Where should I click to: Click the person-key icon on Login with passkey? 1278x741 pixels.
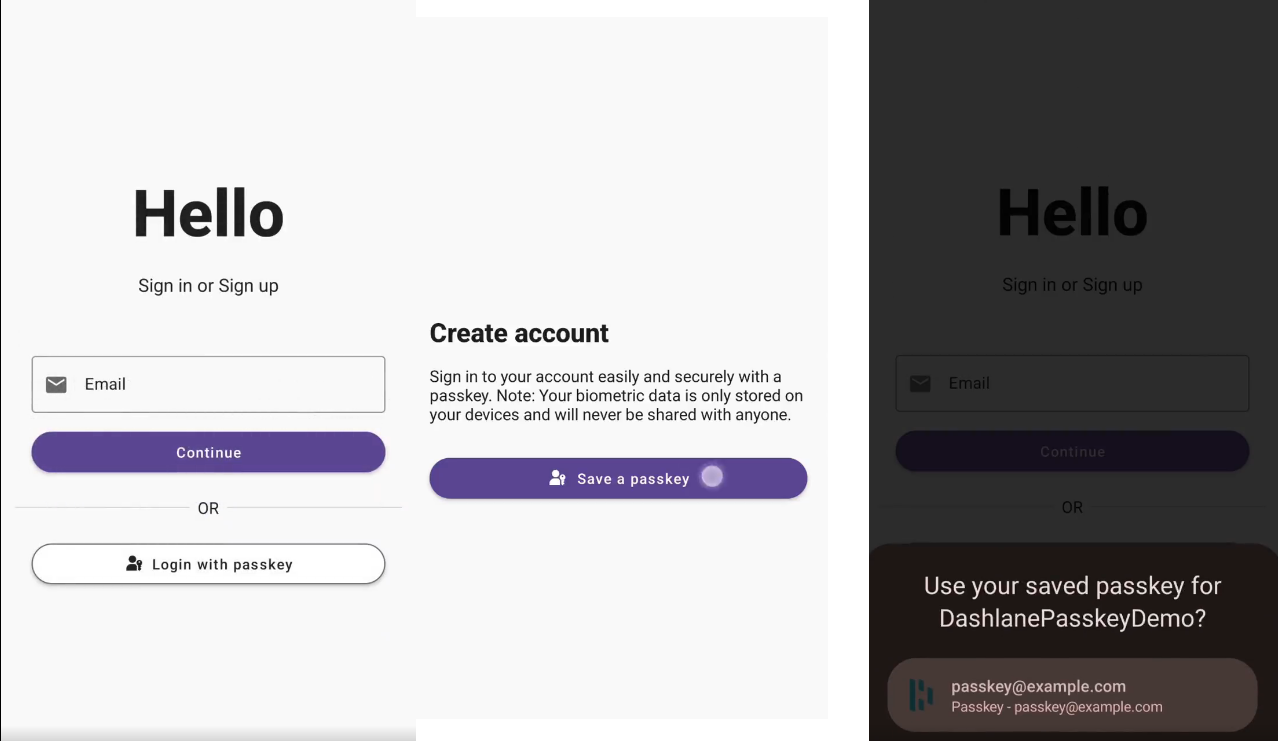134,564
